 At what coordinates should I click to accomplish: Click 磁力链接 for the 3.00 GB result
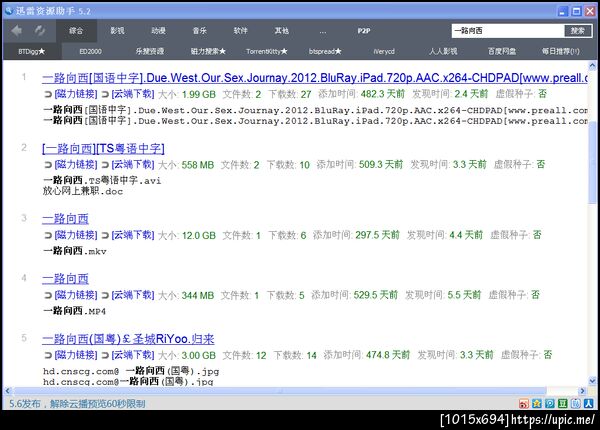[x=76, y=355]
